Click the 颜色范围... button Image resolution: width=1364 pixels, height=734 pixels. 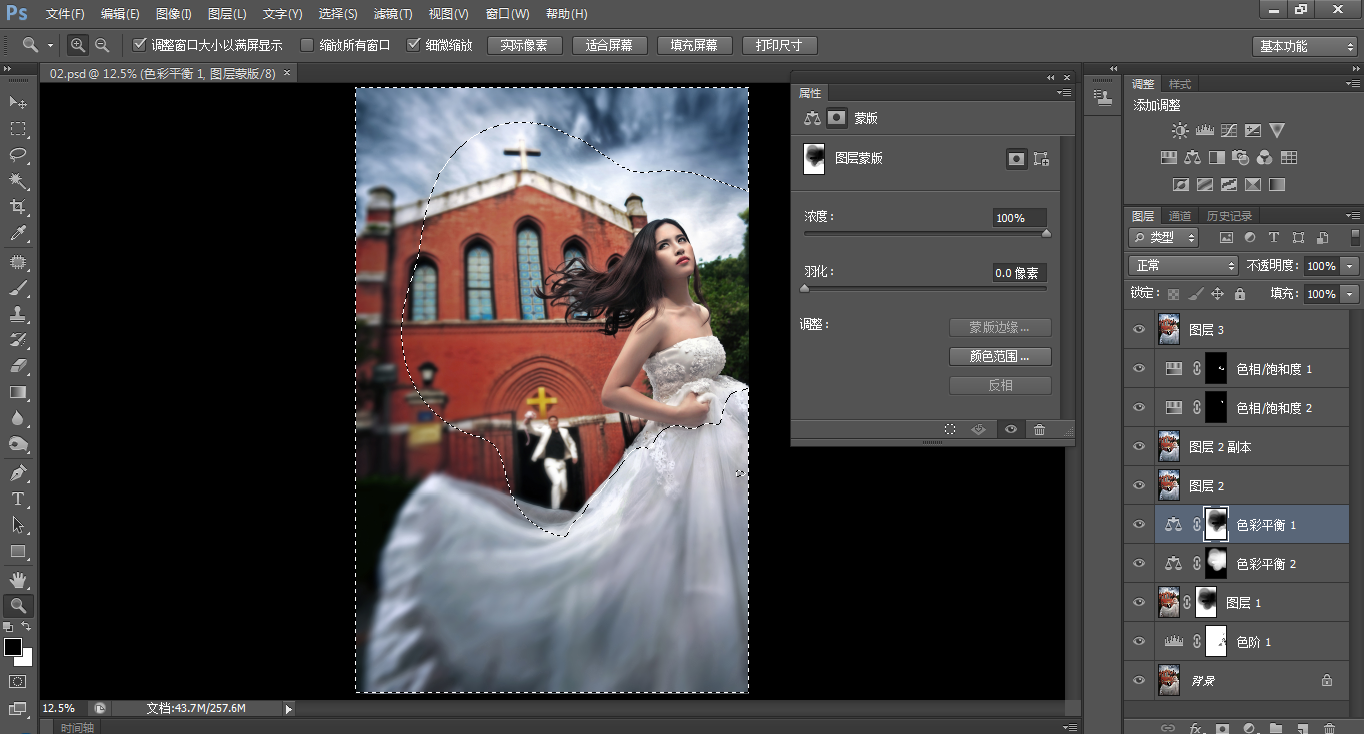click(x=1000, y=356)
